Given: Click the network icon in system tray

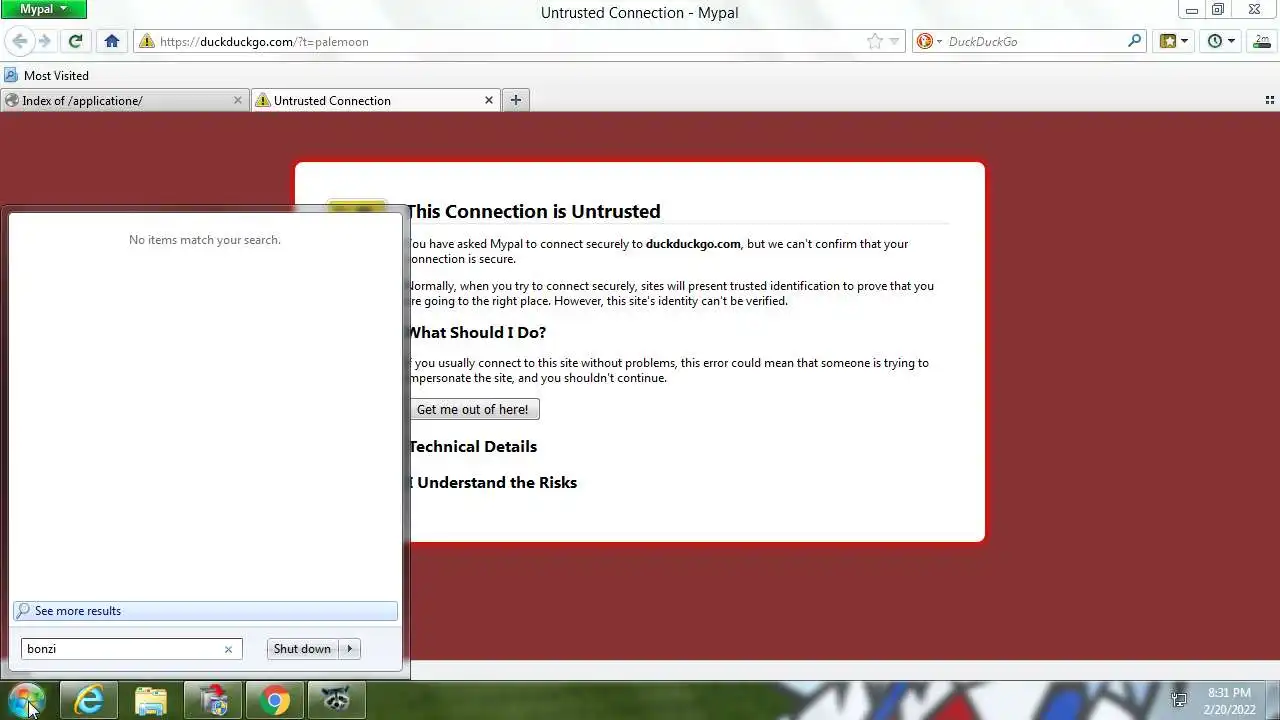Looking at the screenshot, I should pyautogui.click(x=1179, y=700).
